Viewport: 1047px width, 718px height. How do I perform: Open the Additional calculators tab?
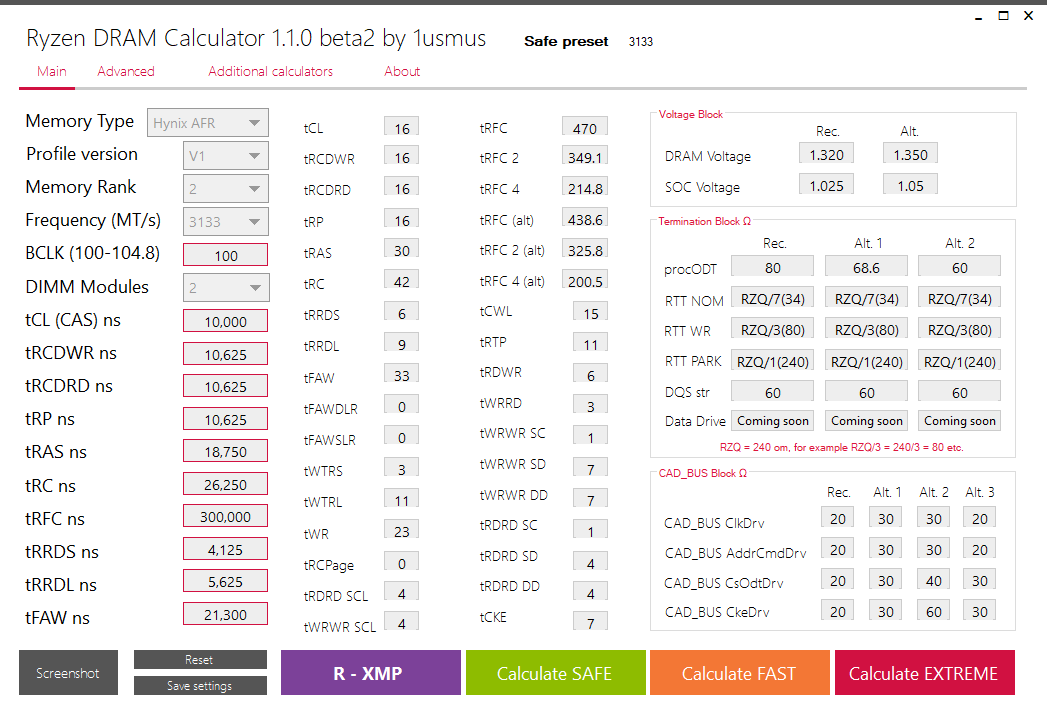pyautogui.click(x=270, y=71)
